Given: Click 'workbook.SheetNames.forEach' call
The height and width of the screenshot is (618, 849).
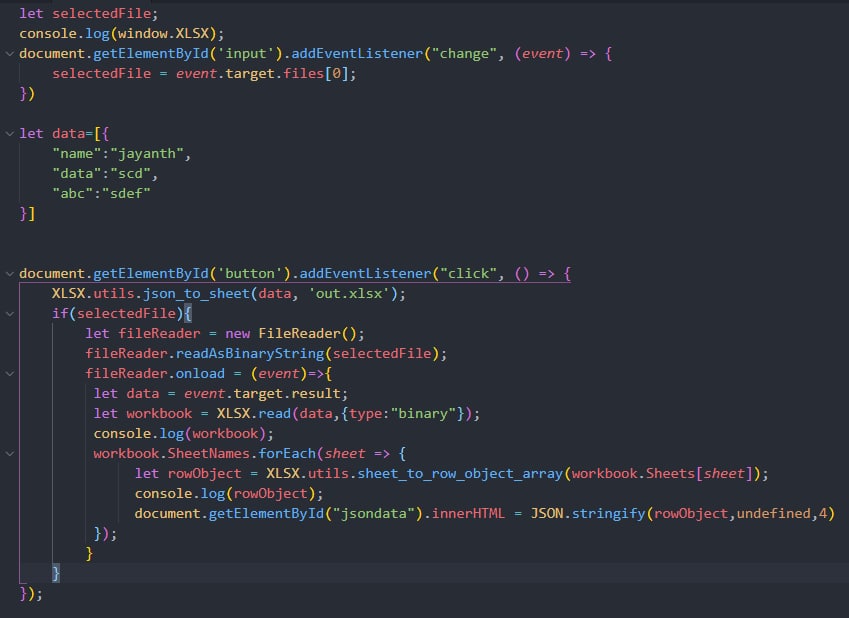Looking at the screenshot, I should (204, 454).
